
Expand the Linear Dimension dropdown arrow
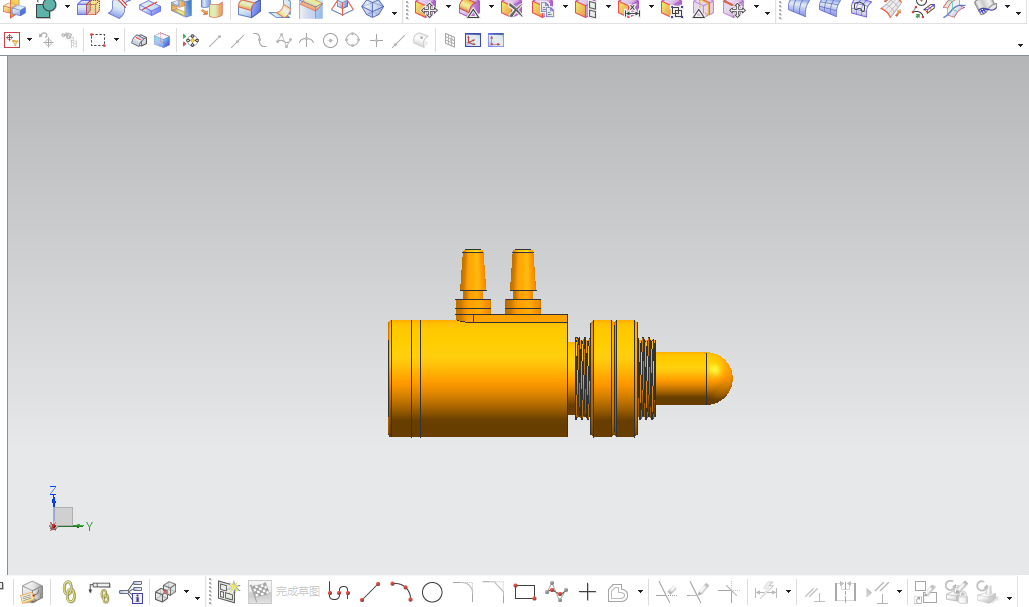tap(651, 7)
